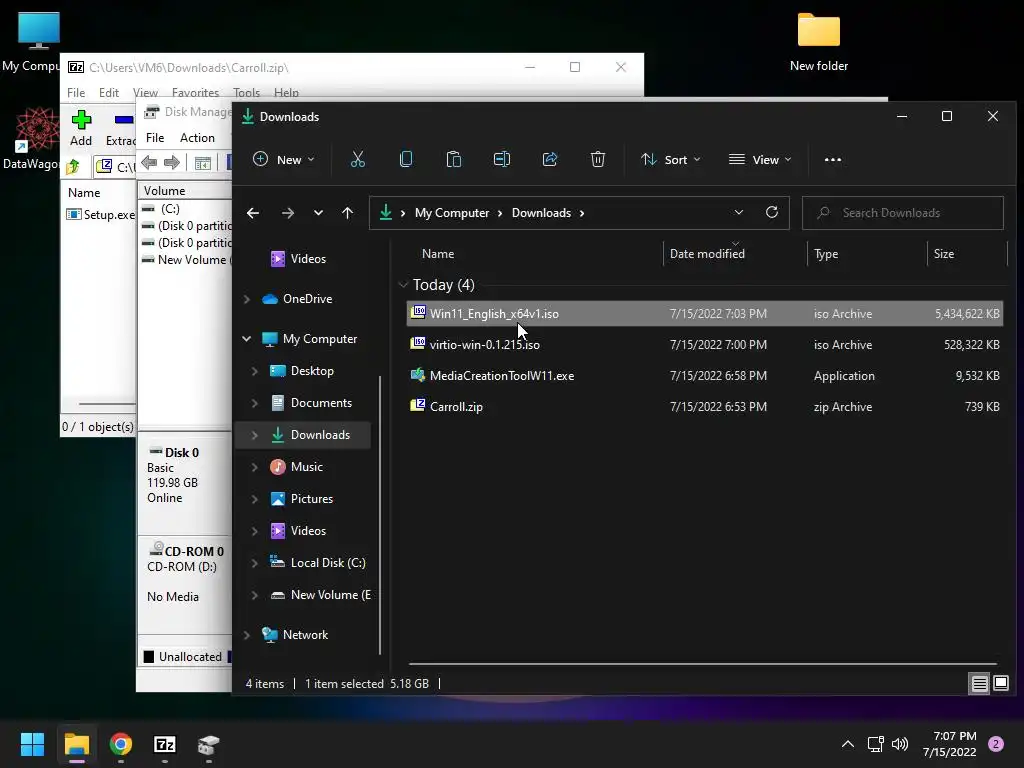The width and height of the screenshot is (1024, 768).
Task: Click the 7-Zip up-folder icon
Action: (73, 167)
